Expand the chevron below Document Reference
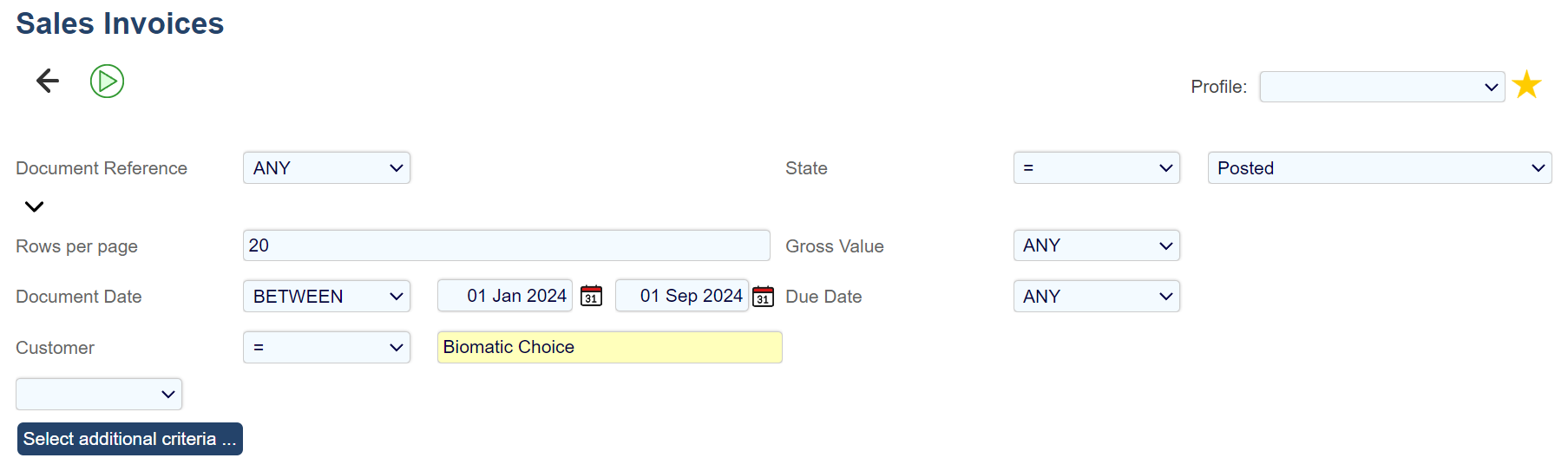The image size is (1568, 471). tap(34, 206)
